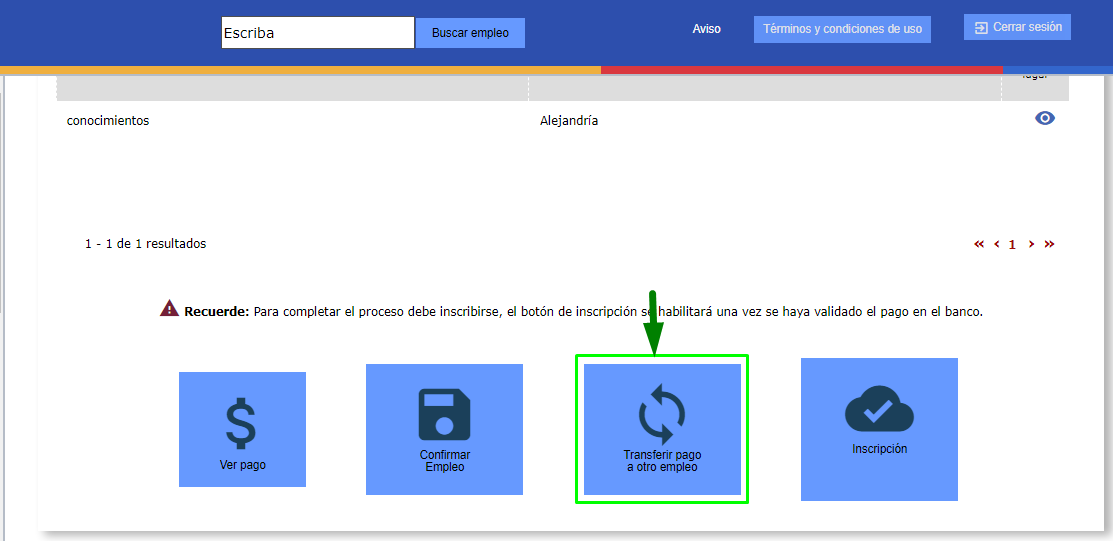Select page number 1 in pagination

click(x=1012, y=244)
